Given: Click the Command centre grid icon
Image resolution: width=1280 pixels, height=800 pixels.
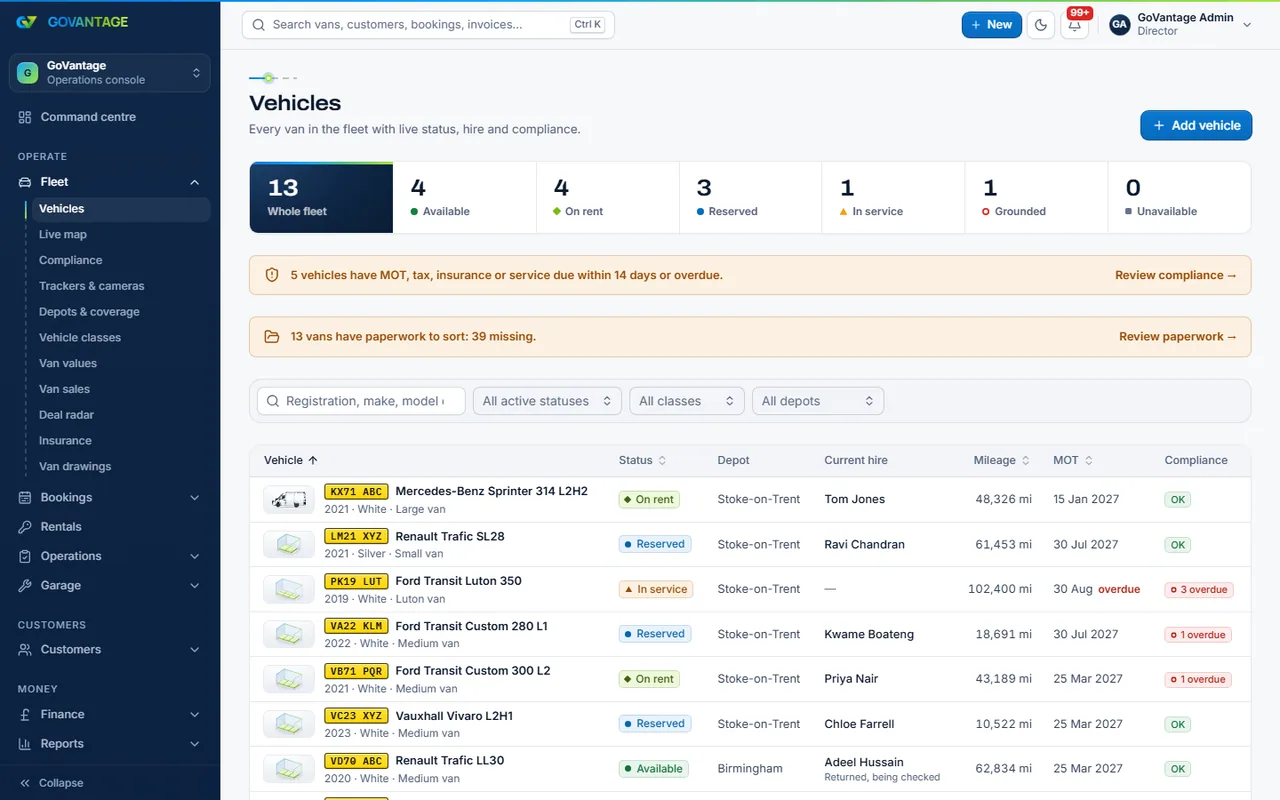Looking at the screenshot, I should click(25, 117).
